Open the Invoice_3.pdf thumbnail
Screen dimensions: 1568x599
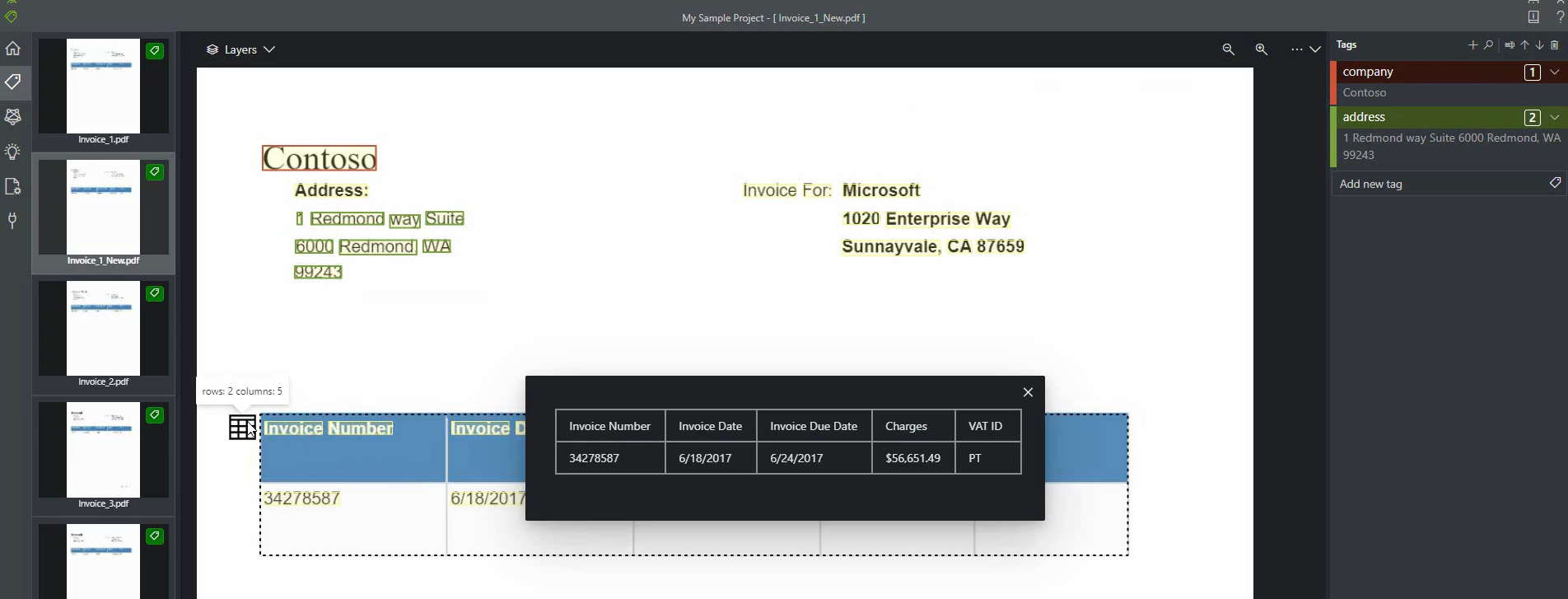104,450
